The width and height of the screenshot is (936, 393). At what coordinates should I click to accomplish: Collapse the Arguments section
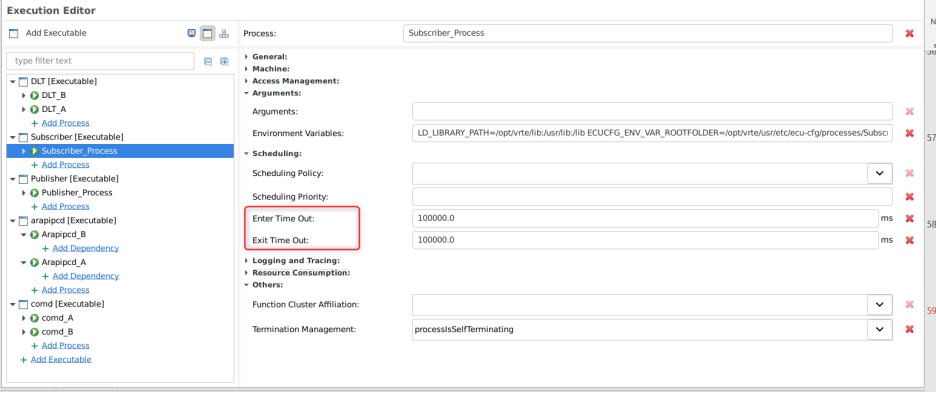tap(247, 93)
